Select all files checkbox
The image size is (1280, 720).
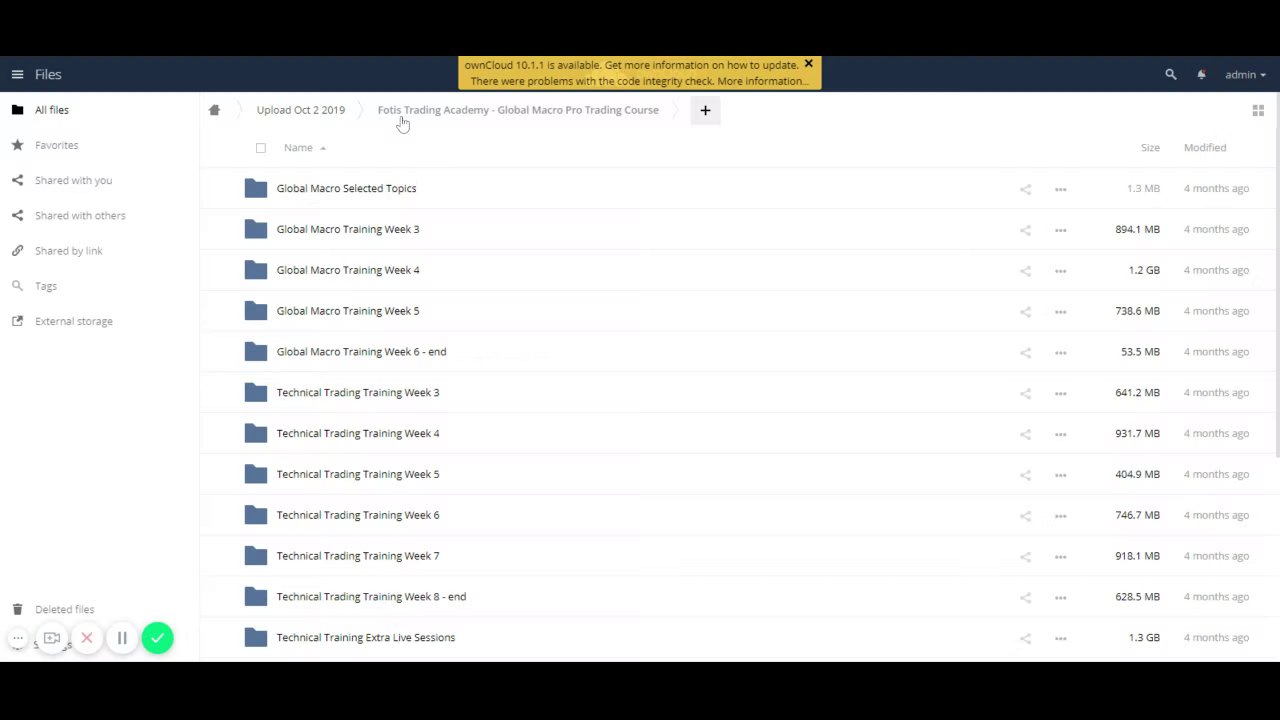261,148
